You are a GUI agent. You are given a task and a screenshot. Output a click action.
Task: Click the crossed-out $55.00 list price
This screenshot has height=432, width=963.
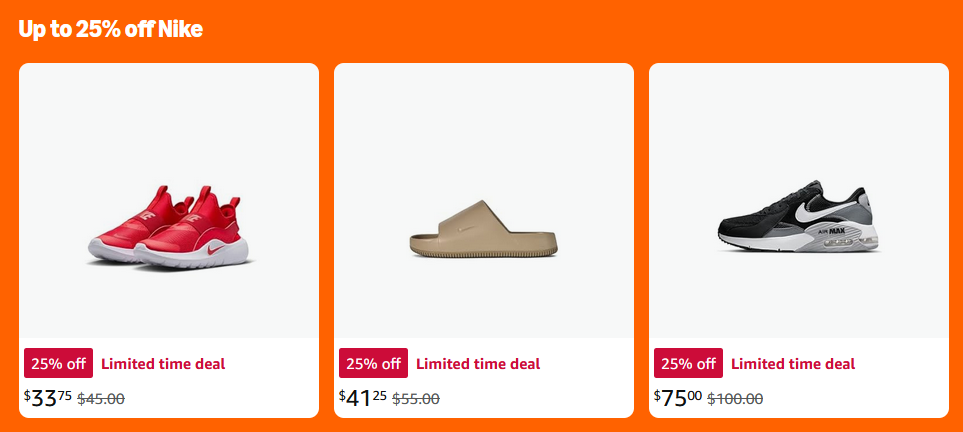point(416,399)
